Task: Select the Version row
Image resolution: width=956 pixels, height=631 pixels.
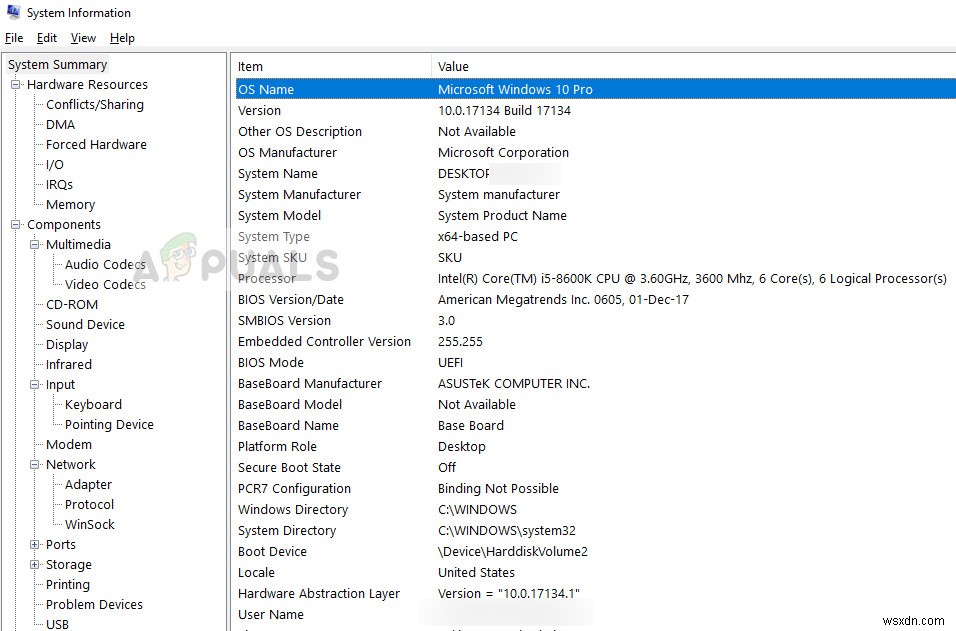Action: [596, 110]
